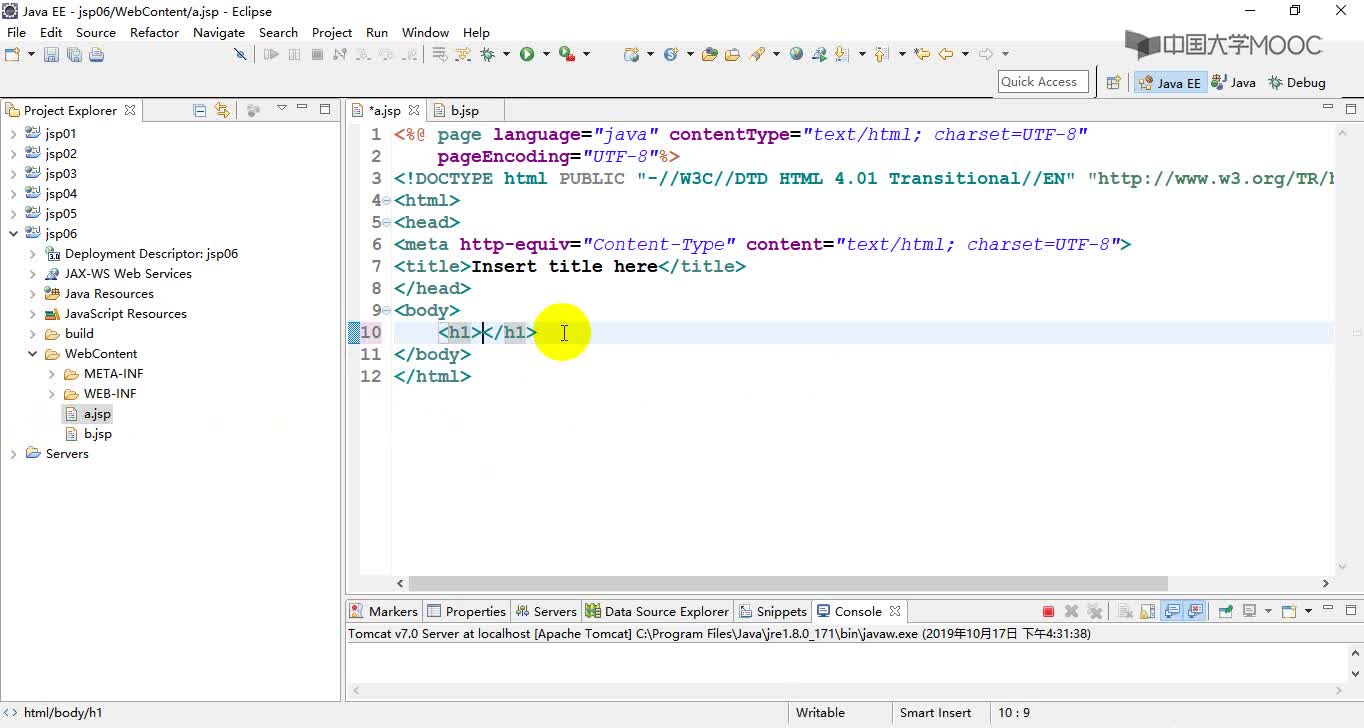
Task: Open dropdown next to Debug icon
Action: coord(506,54)
